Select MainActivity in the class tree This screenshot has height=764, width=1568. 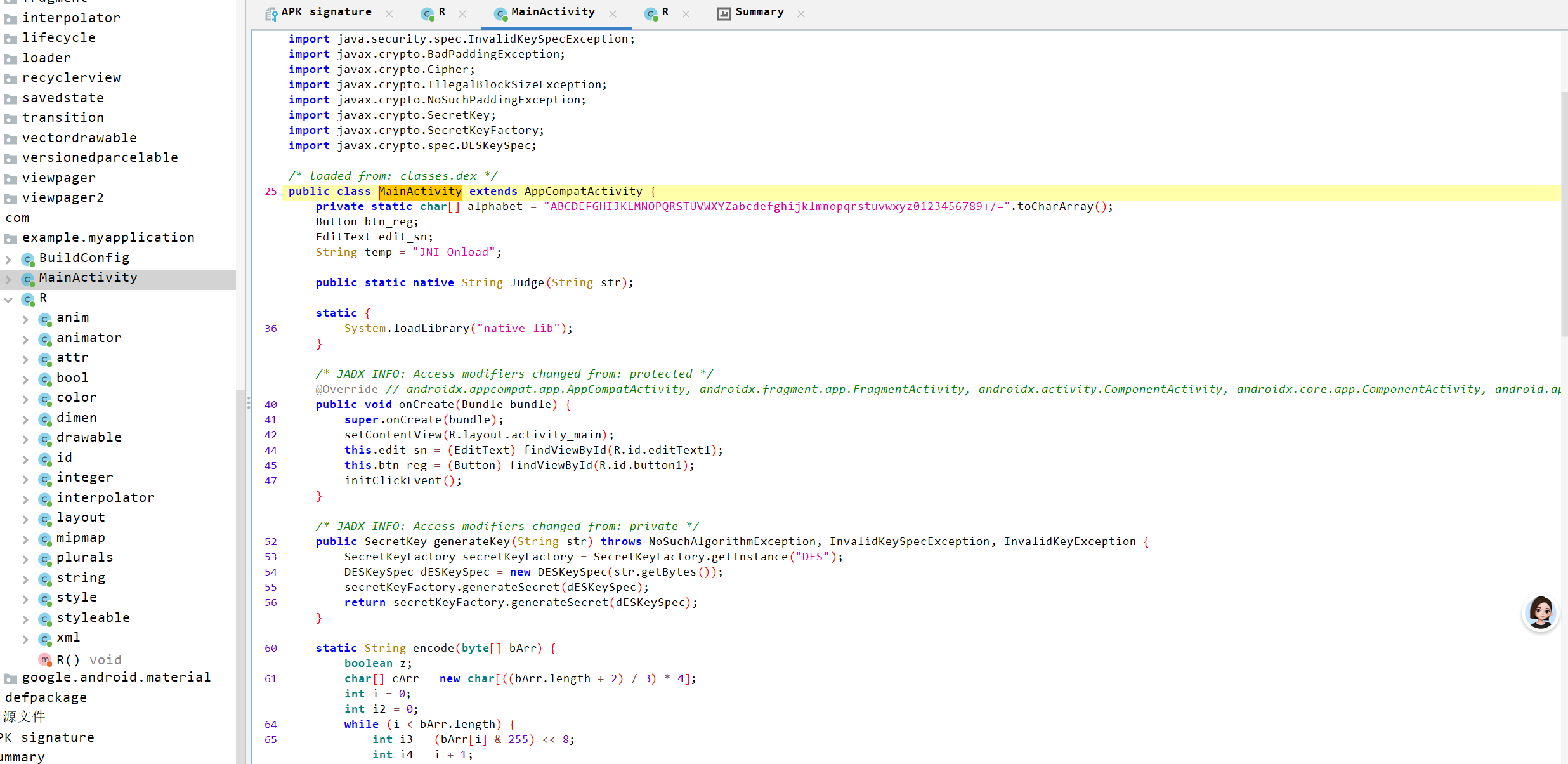pos(88,278)
